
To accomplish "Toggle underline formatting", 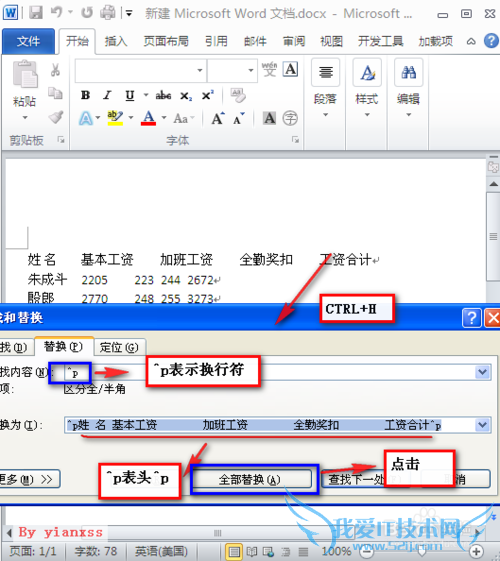I will (130, 95).
